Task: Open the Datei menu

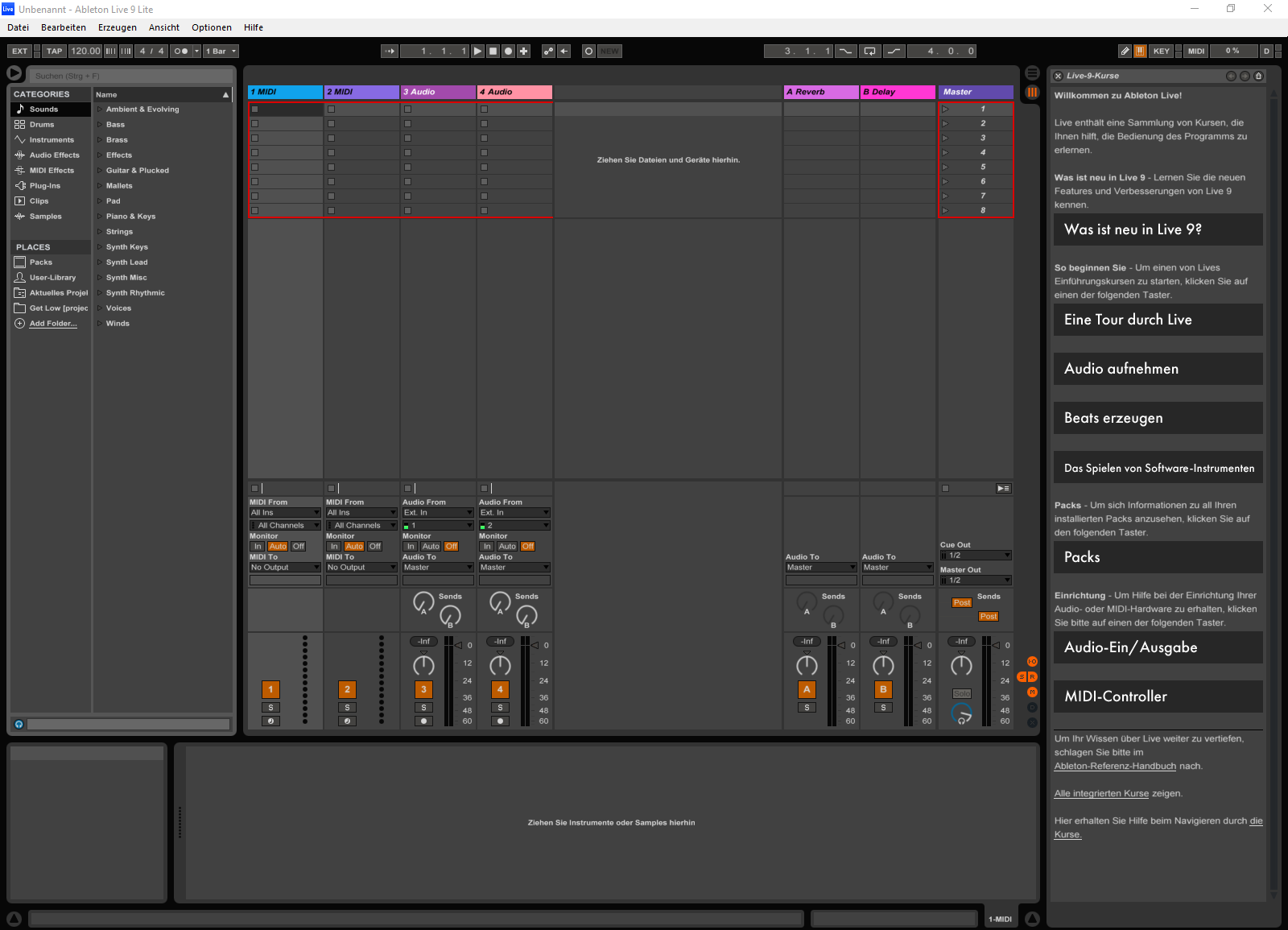Action: (18, 27)
